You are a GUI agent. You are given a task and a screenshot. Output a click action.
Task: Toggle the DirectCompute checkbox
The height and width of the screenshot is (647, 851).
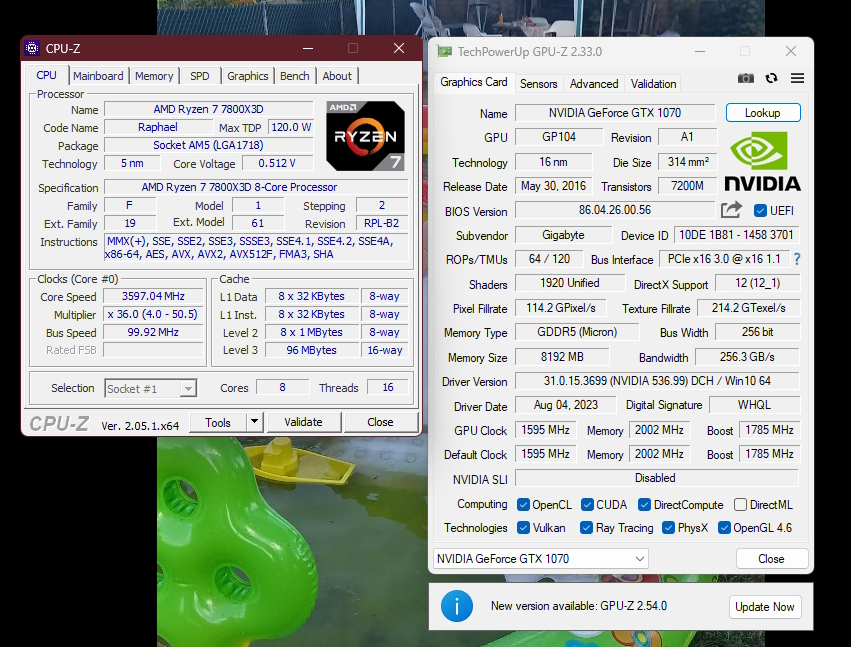coord(644,505)
